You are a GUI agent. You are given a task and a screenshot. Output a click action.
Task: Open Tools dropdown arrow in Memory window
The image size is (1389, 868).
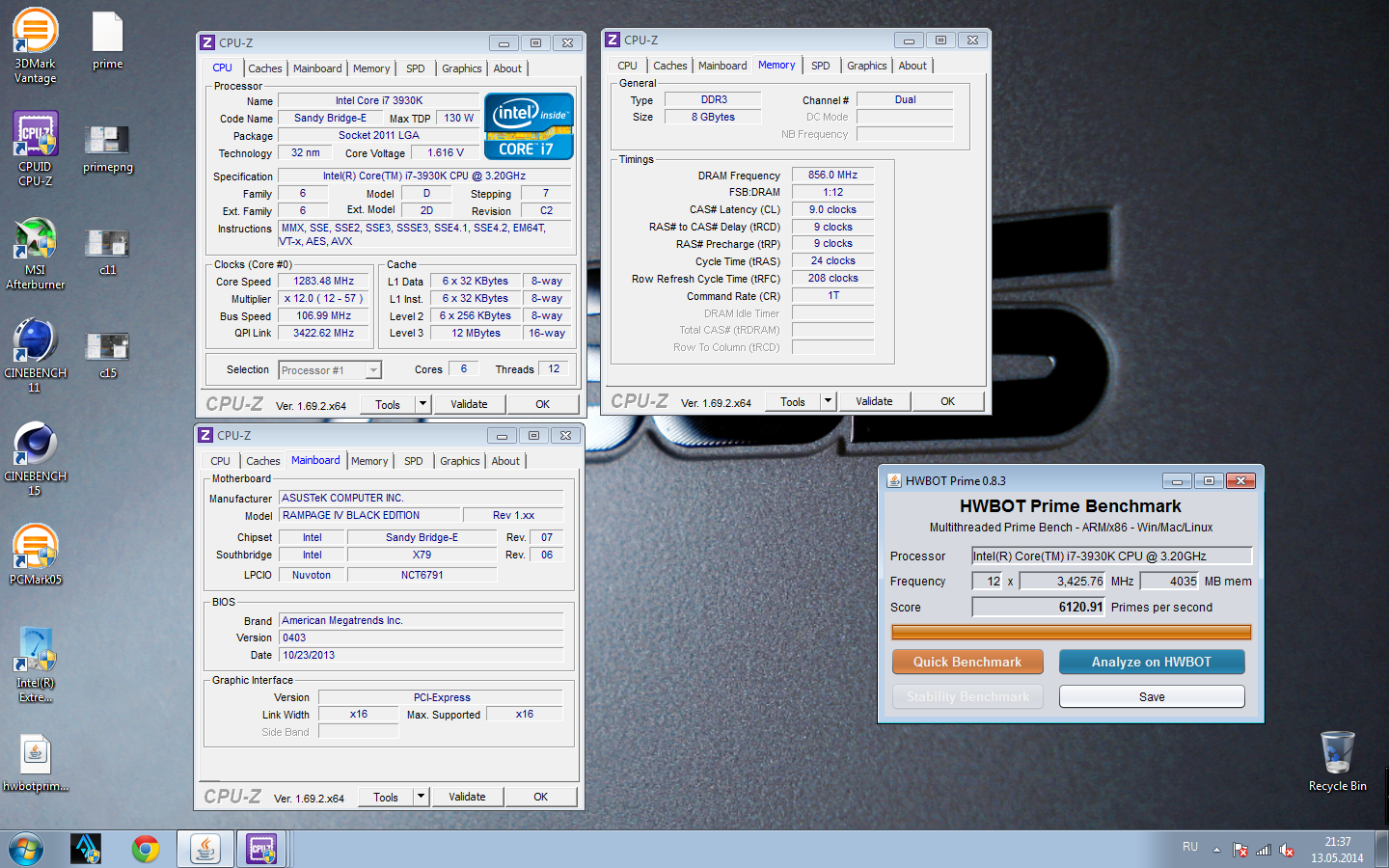(x=827, y=401)
